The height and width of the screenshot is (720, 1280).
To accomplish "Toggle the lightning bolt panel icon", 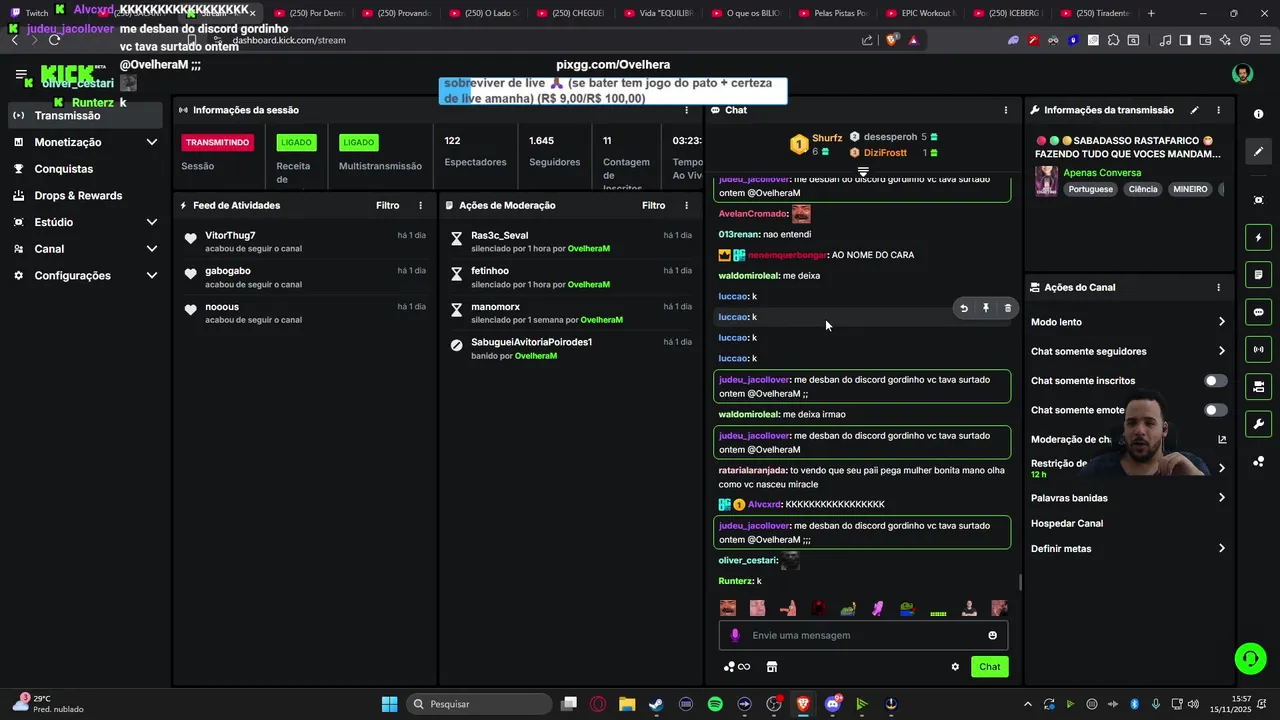I will pyautogui.click(x=1258, y=238).
